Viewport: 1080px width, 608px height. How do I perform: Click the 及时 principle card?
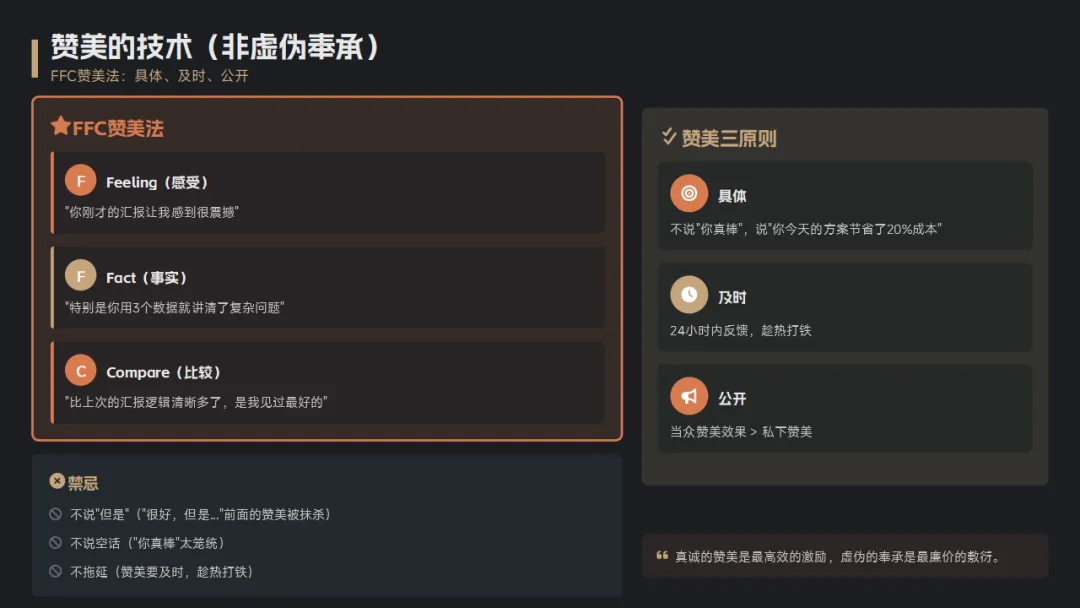pos(845,307)
